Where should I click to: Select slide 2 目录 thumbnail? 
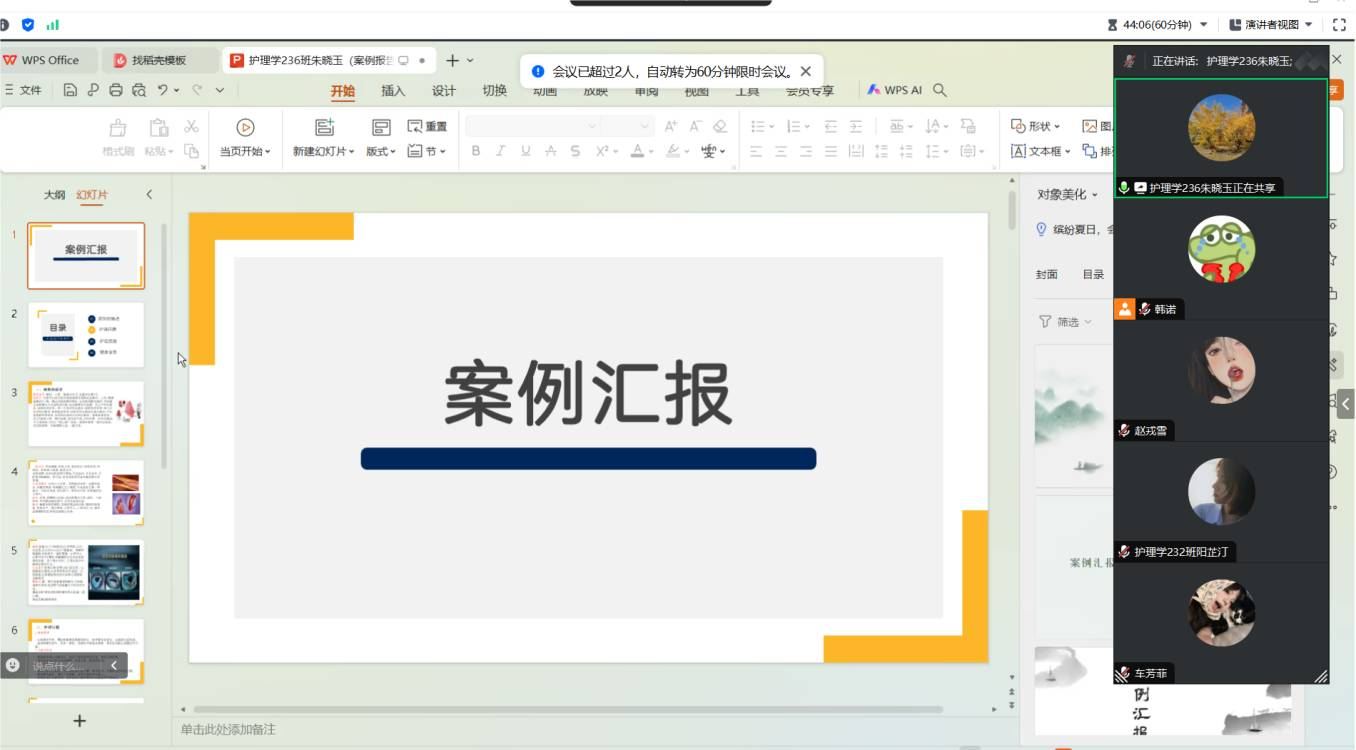point(86,335)
